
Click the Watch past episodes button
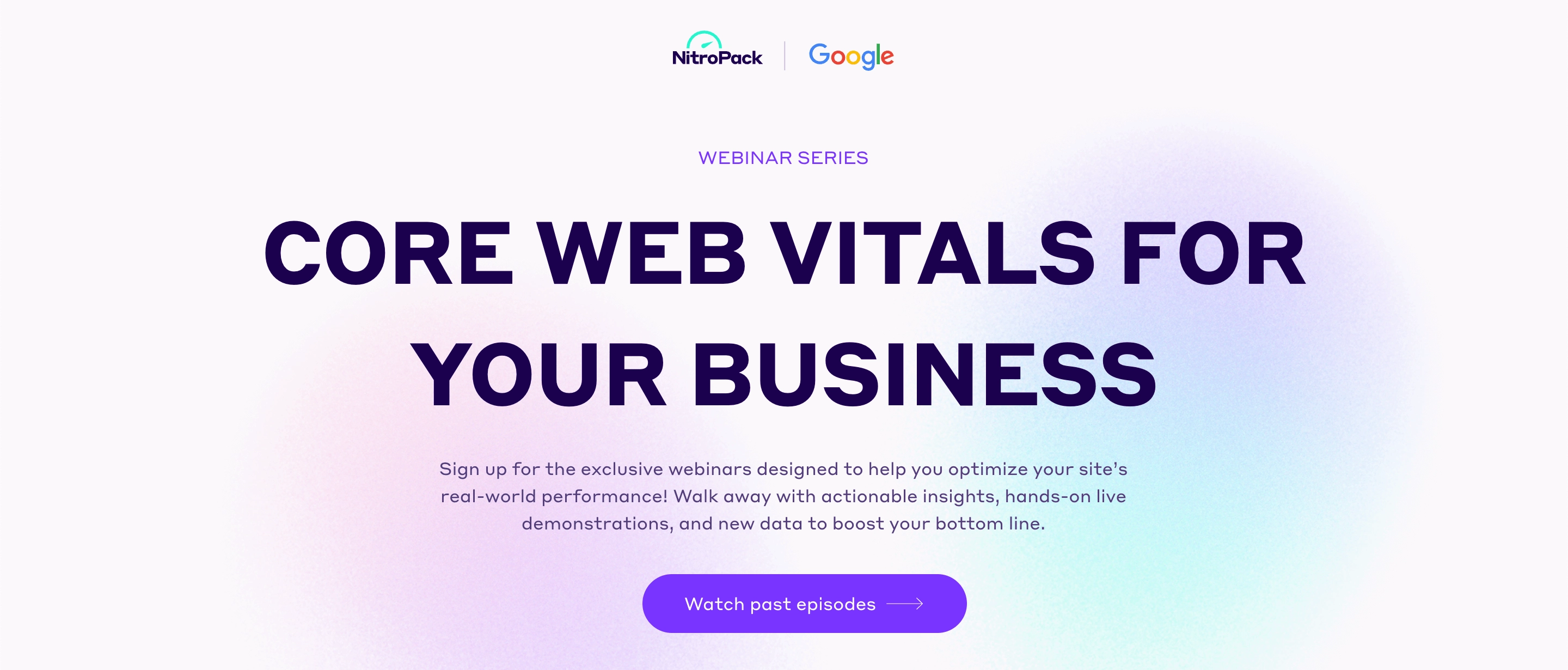click(784, 604)
